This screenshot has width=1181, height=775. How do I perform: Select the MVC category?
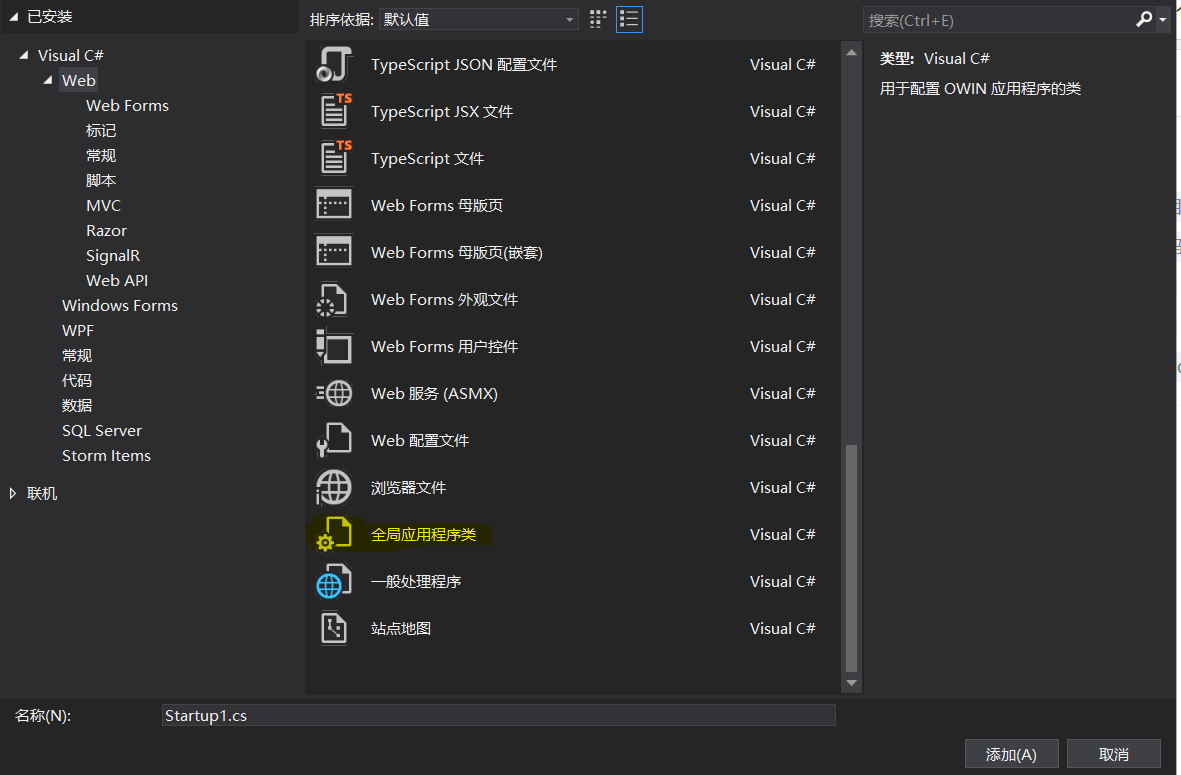coord(103,206)
